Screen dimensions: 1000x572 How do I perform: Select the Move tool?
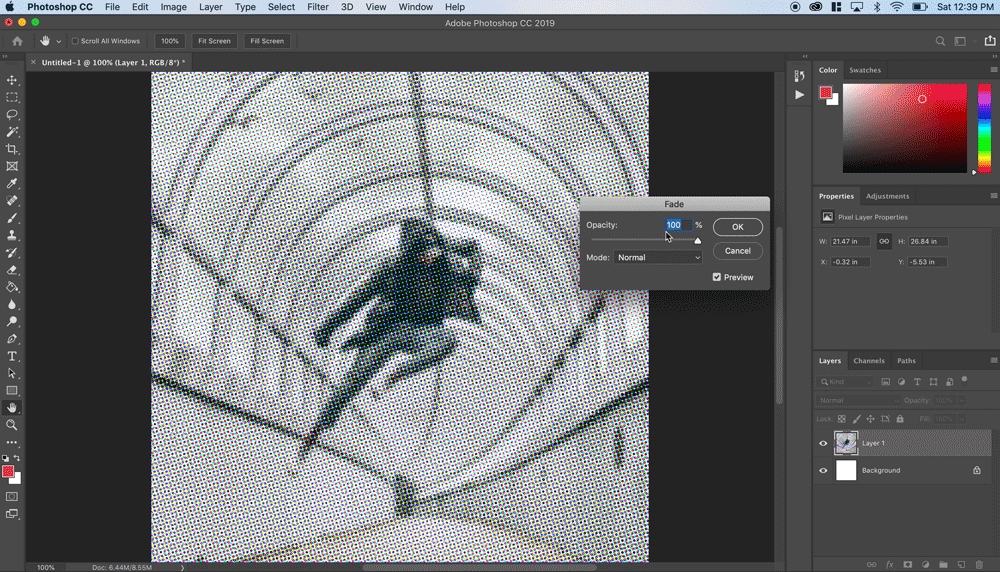pos(12,80)
